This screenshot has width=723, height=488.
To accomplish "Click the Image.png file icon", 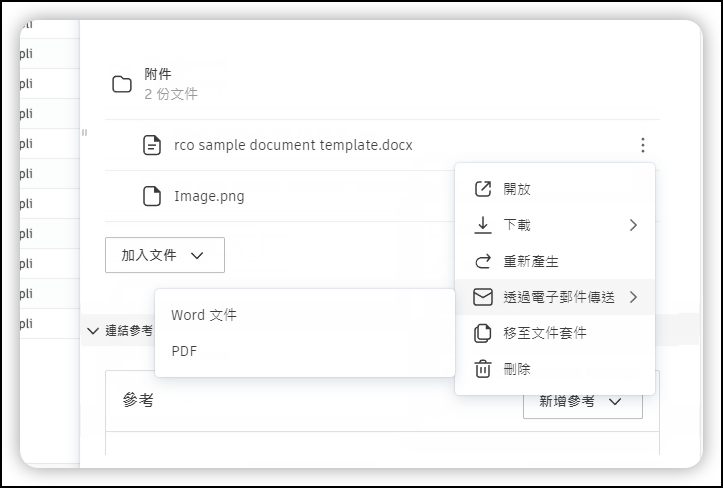I will [x=152, y=196].
